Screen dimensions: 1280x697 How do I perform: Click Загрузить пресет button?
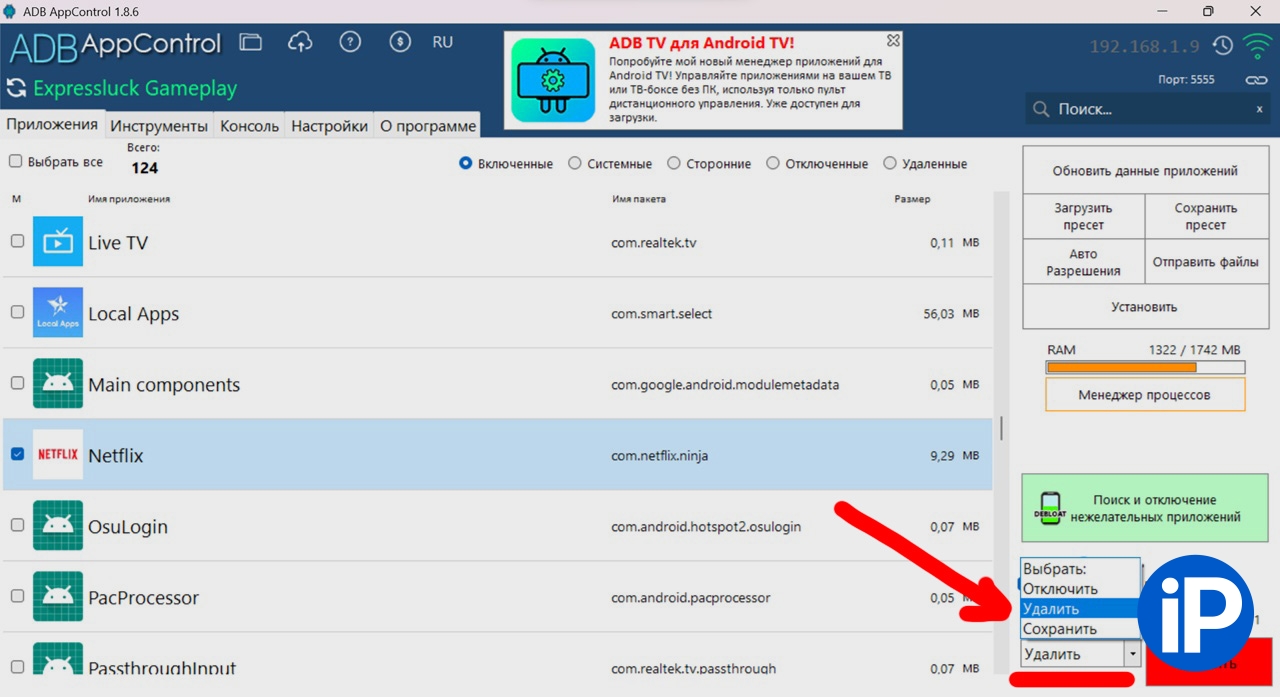click(x=1083, y=216)
